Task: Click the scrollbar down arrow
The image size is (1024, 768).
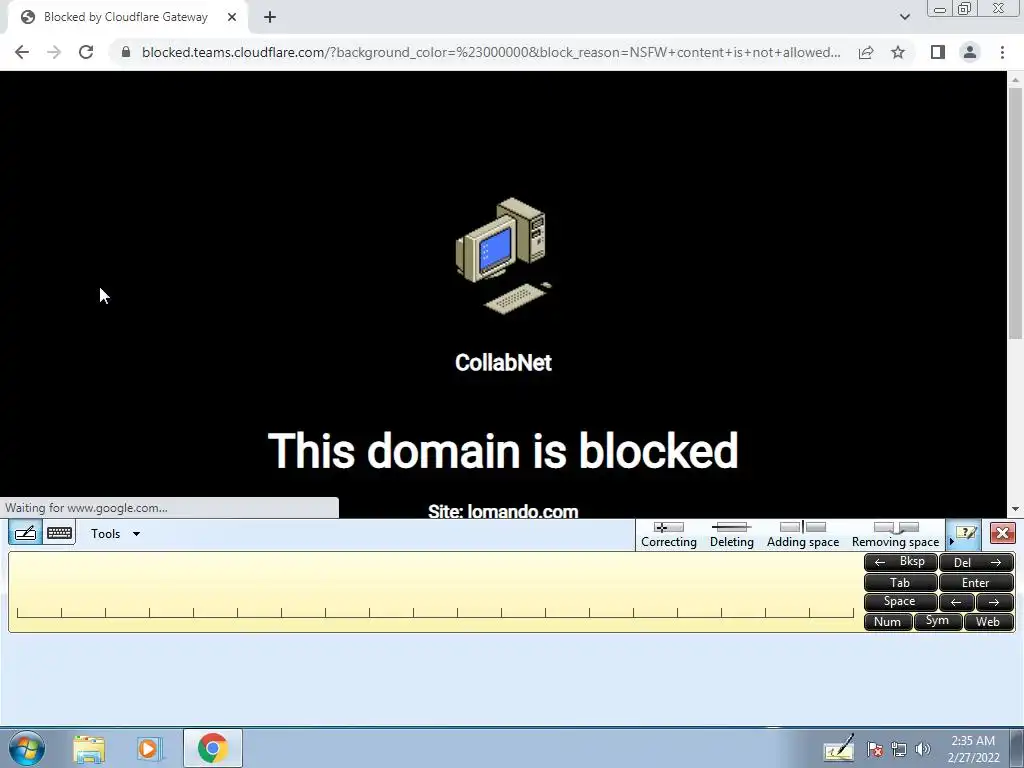Action: [x=1015, y=509]
